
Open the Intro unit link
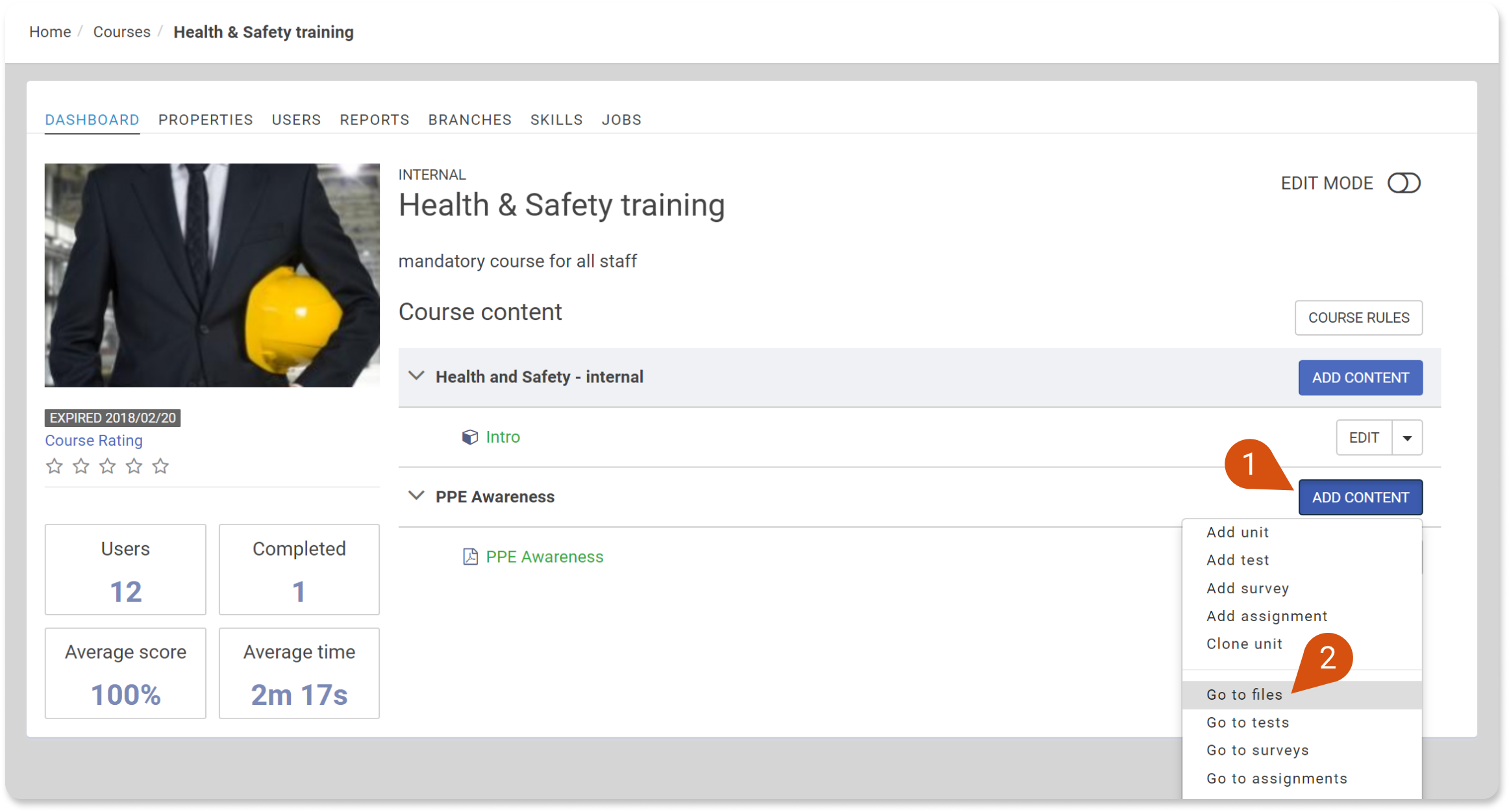click(503, 437)
